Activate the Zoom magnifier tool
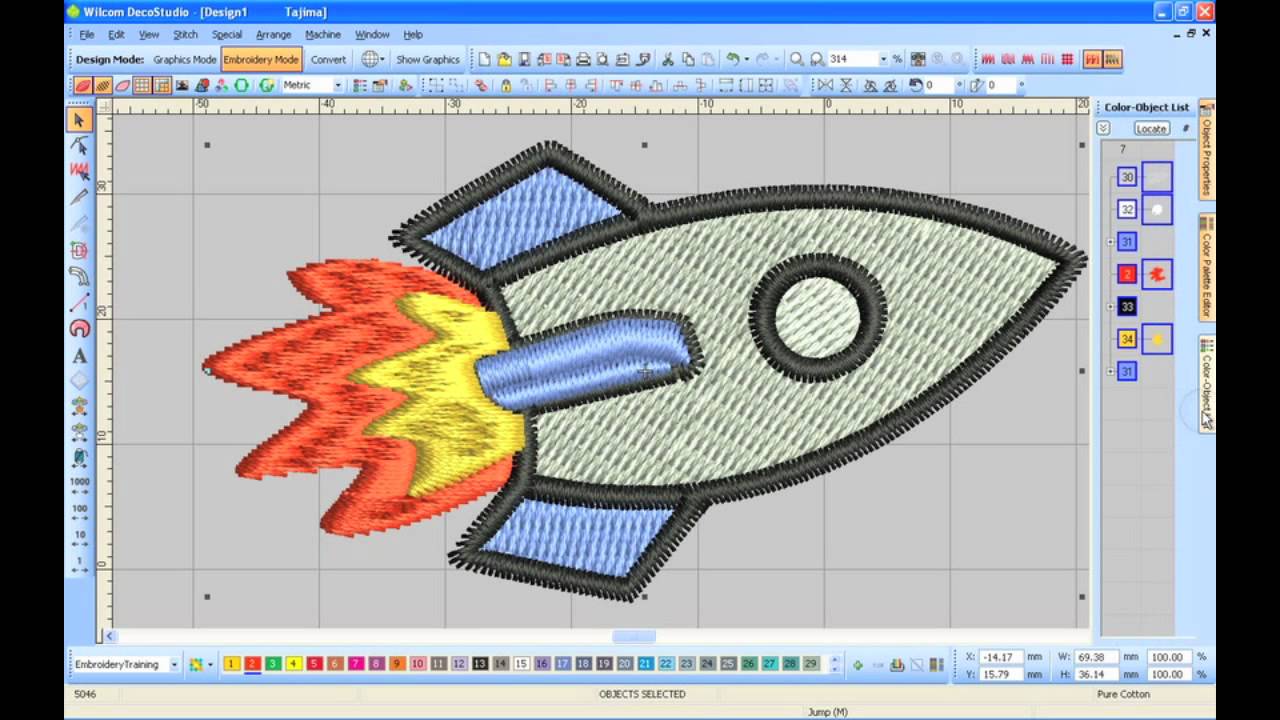 [796, 59]
